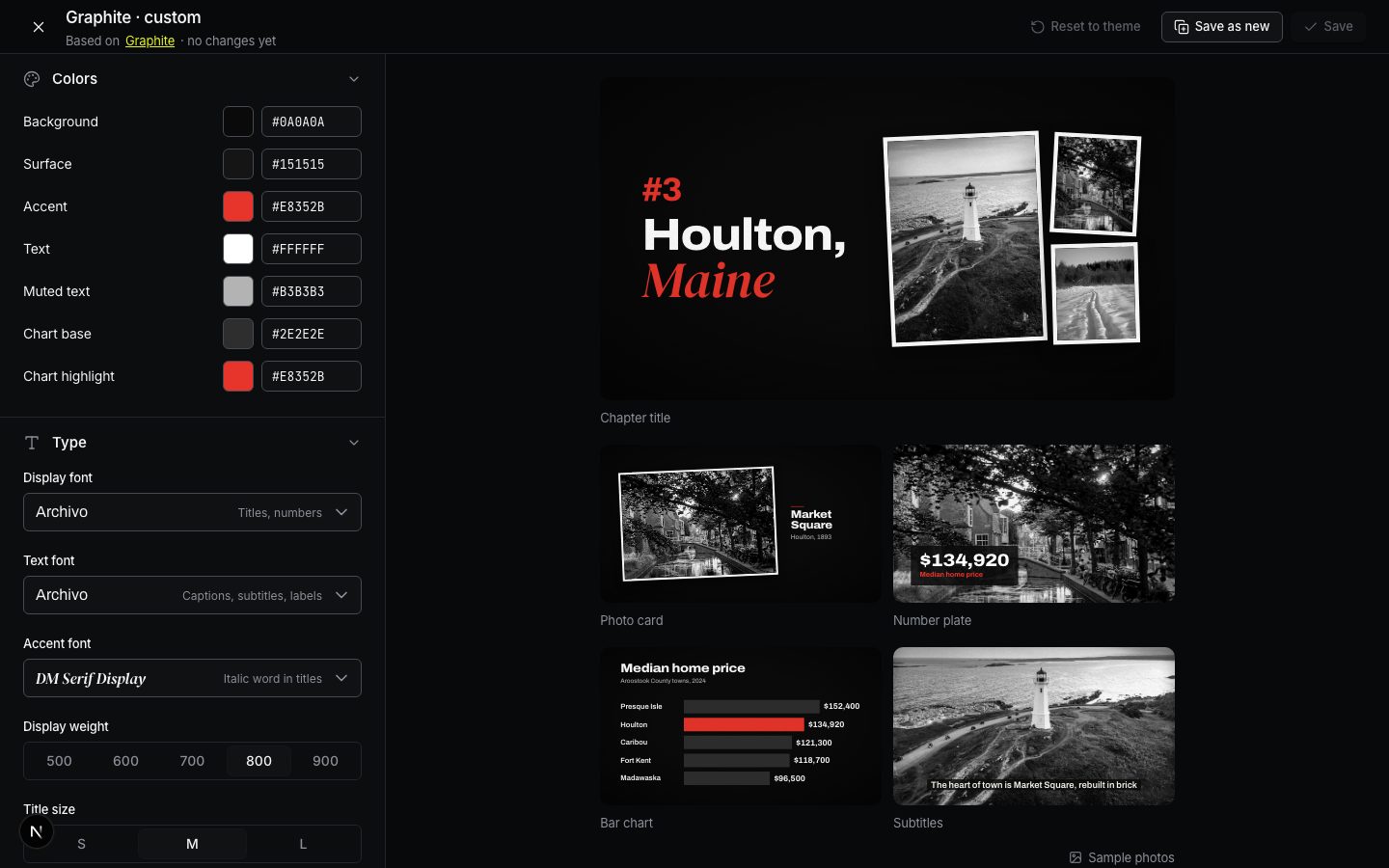
Task: Open the Text font dropdown
Action: (192, 595)
